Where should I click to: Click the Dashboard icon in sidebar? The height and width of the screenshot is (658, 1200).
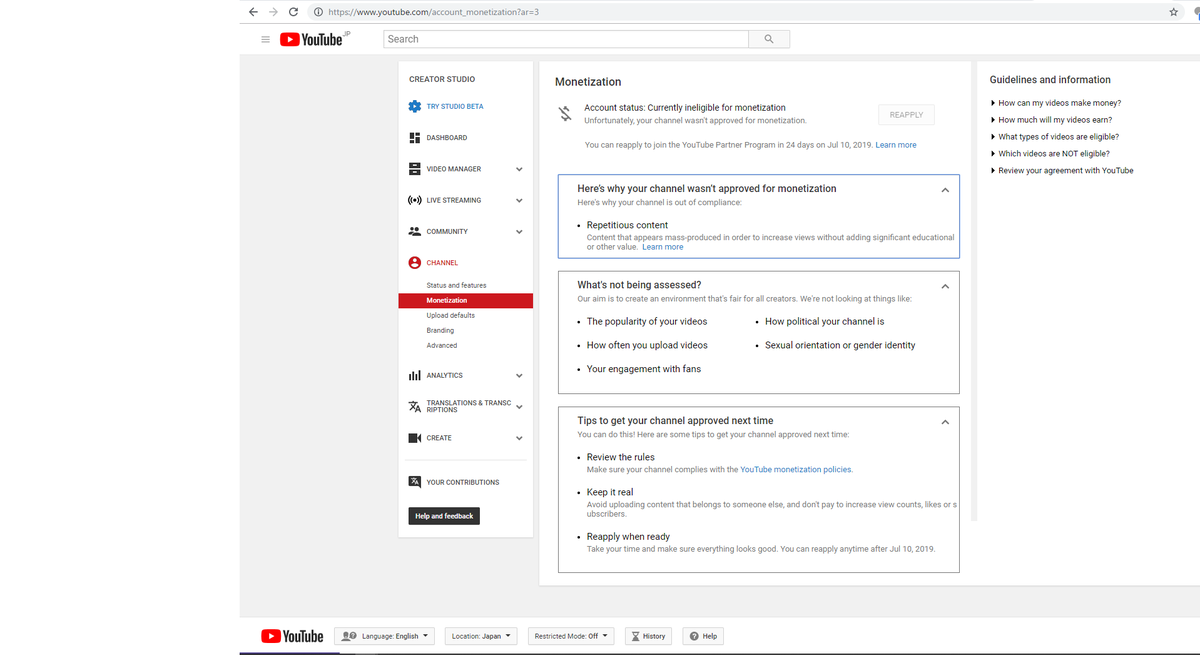pos(414,137)
